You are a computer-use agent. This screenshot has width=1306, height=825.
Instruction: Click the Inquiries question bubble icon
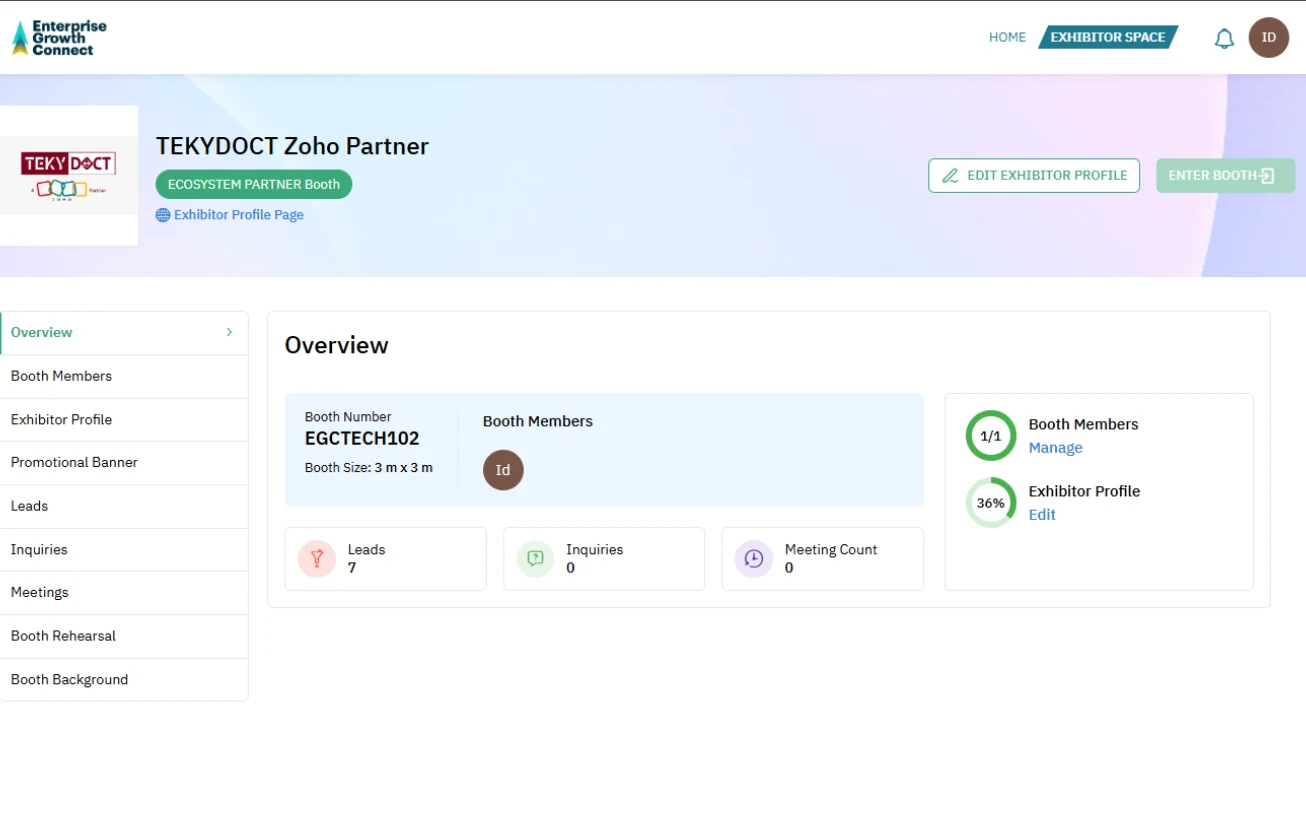535,559
